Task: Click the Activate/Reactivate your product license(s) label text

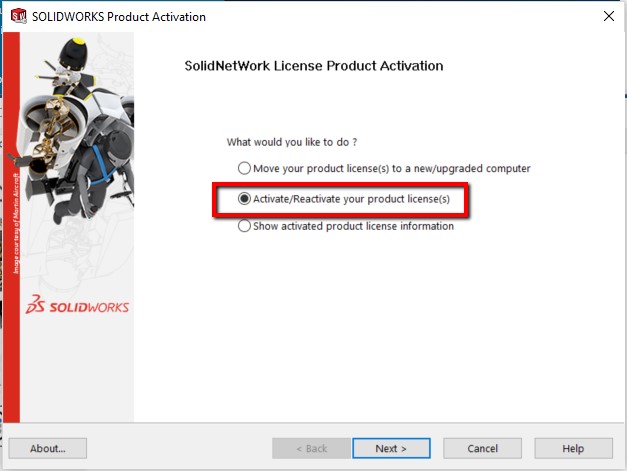Action: coord(351,199)
